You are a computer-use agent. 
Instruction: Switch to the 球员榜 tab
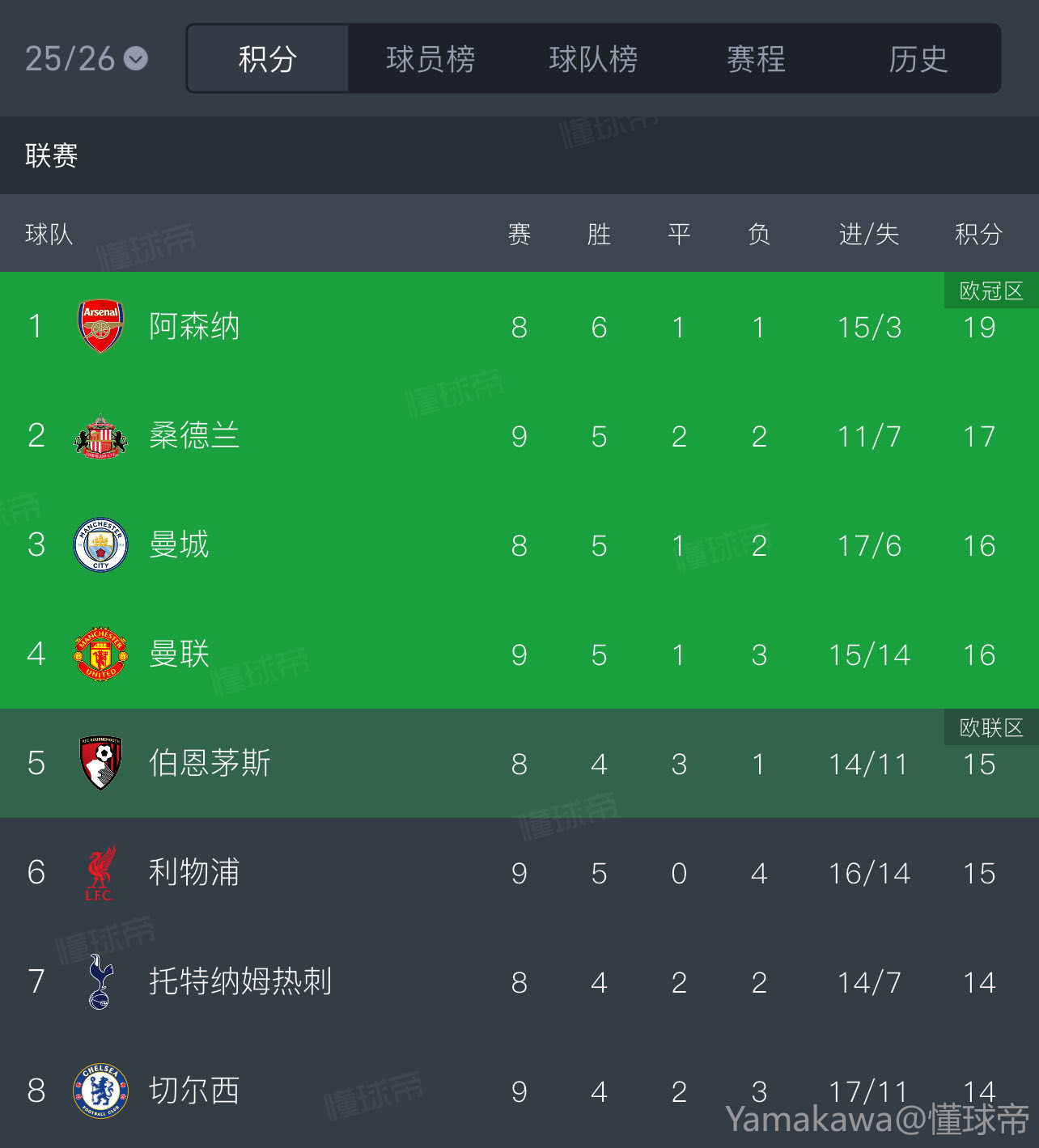tap(430, 59)
